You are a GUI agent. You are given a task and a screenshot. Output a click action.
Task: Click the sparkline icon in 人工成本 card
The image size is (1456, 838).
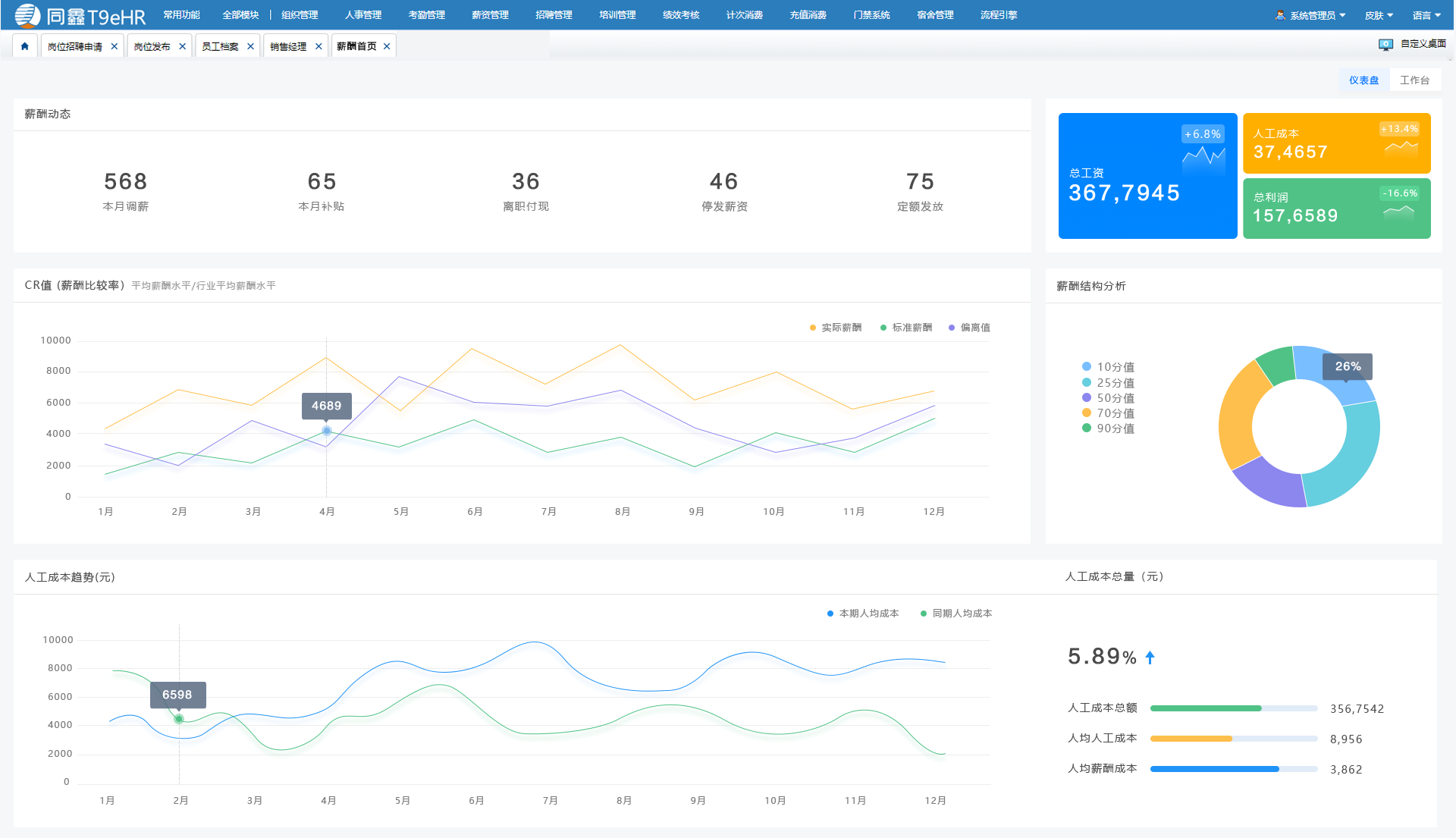(x=1401, y=149)
